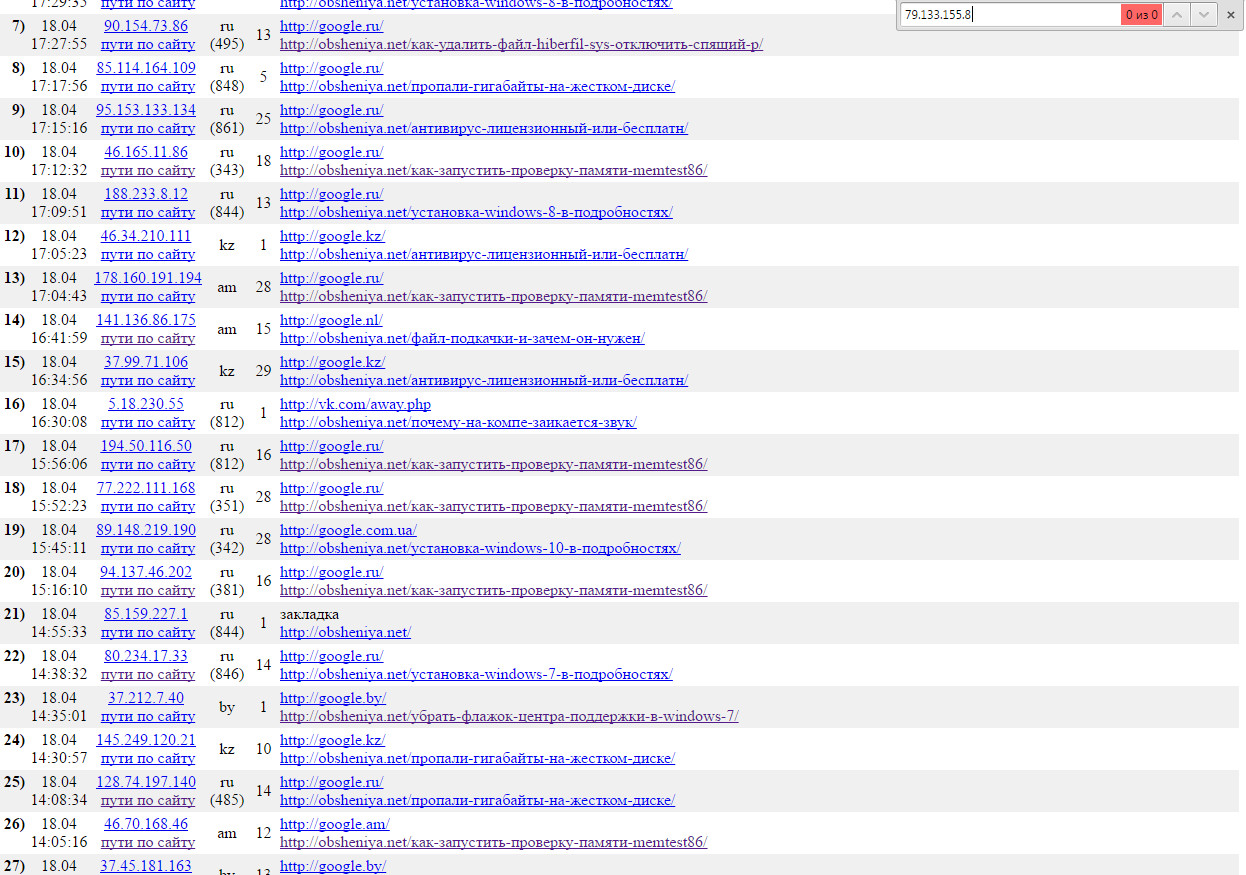Open IP address 95.153.133.134
Viewport: 1246px width, 875px height.
[x=146, y=110]
